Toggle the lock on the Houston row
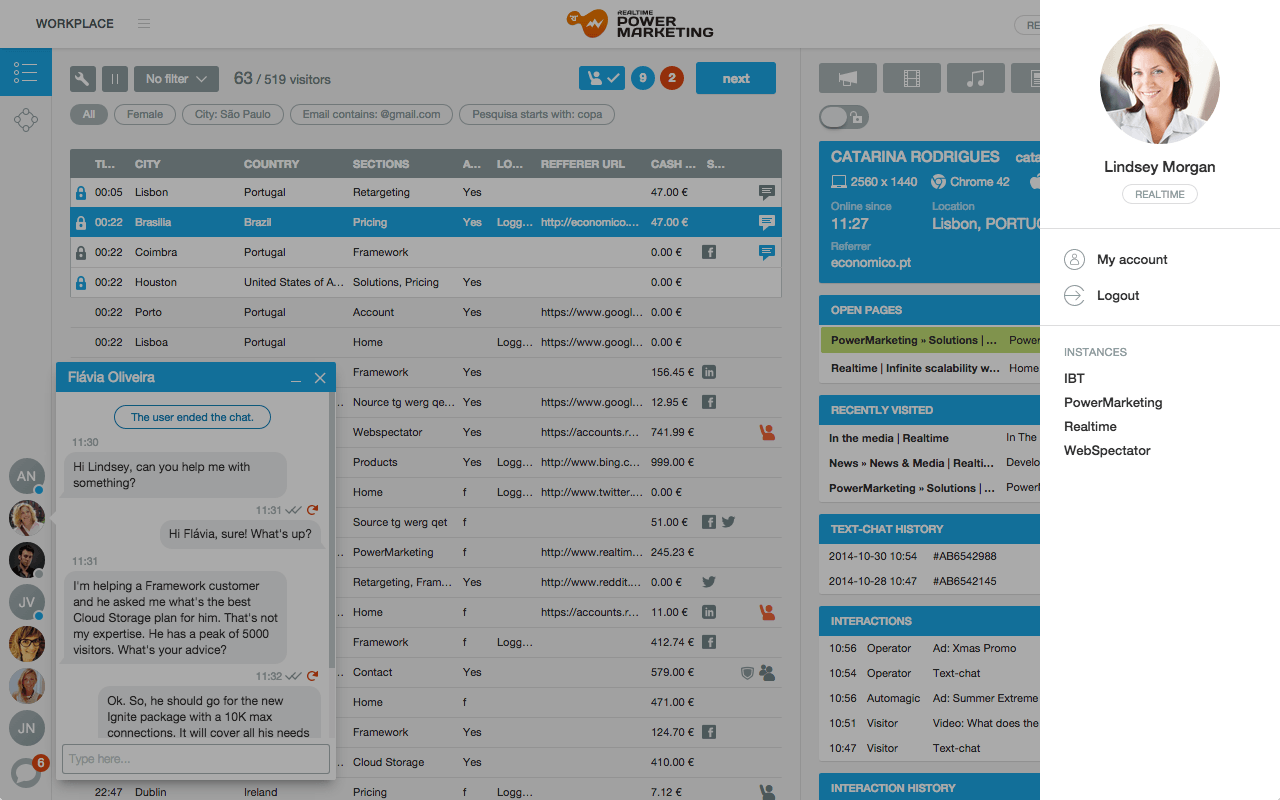The image size is (1280, 800). click(x=81, y=282)
